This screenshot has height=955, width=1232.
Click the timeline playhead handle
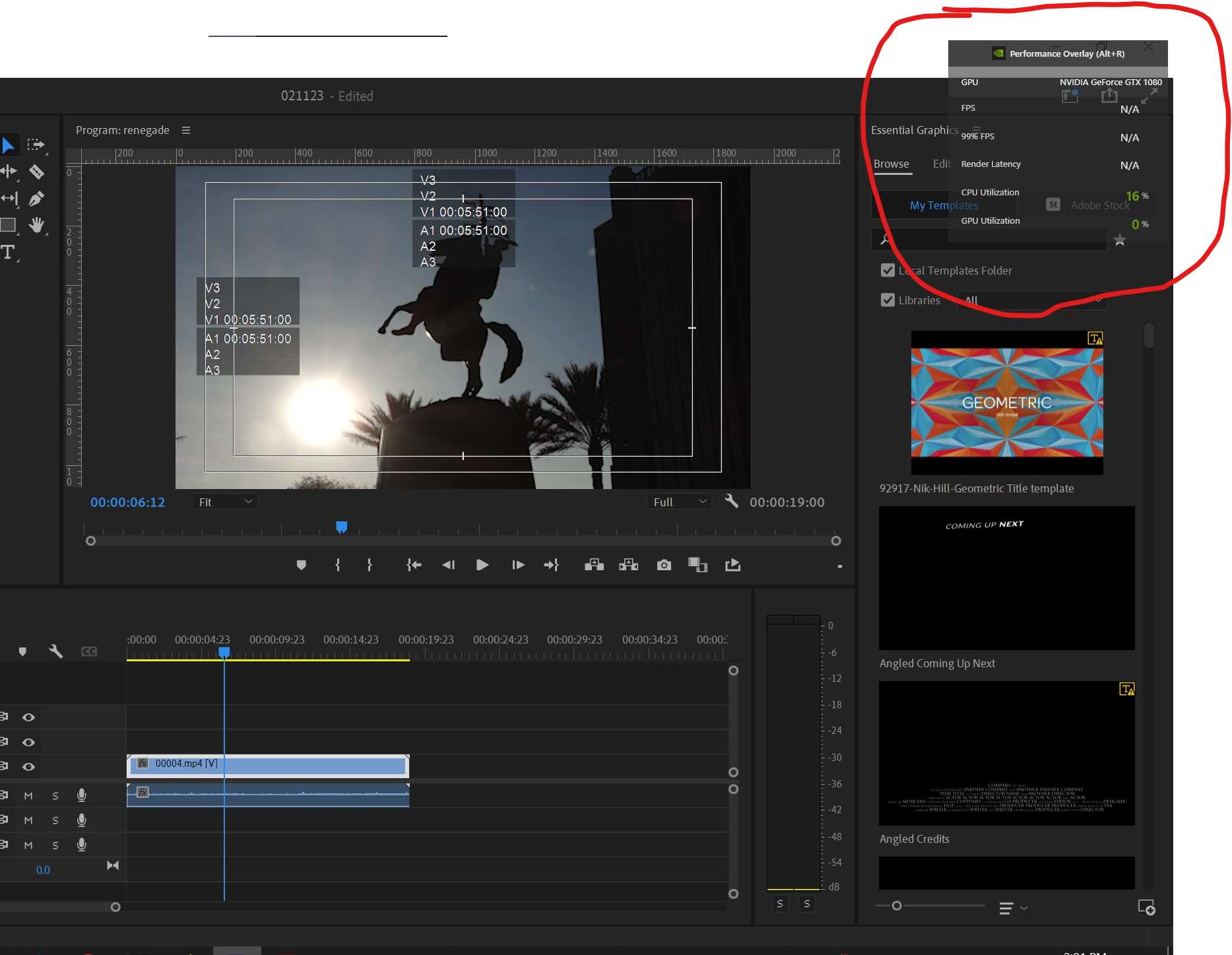224,652
